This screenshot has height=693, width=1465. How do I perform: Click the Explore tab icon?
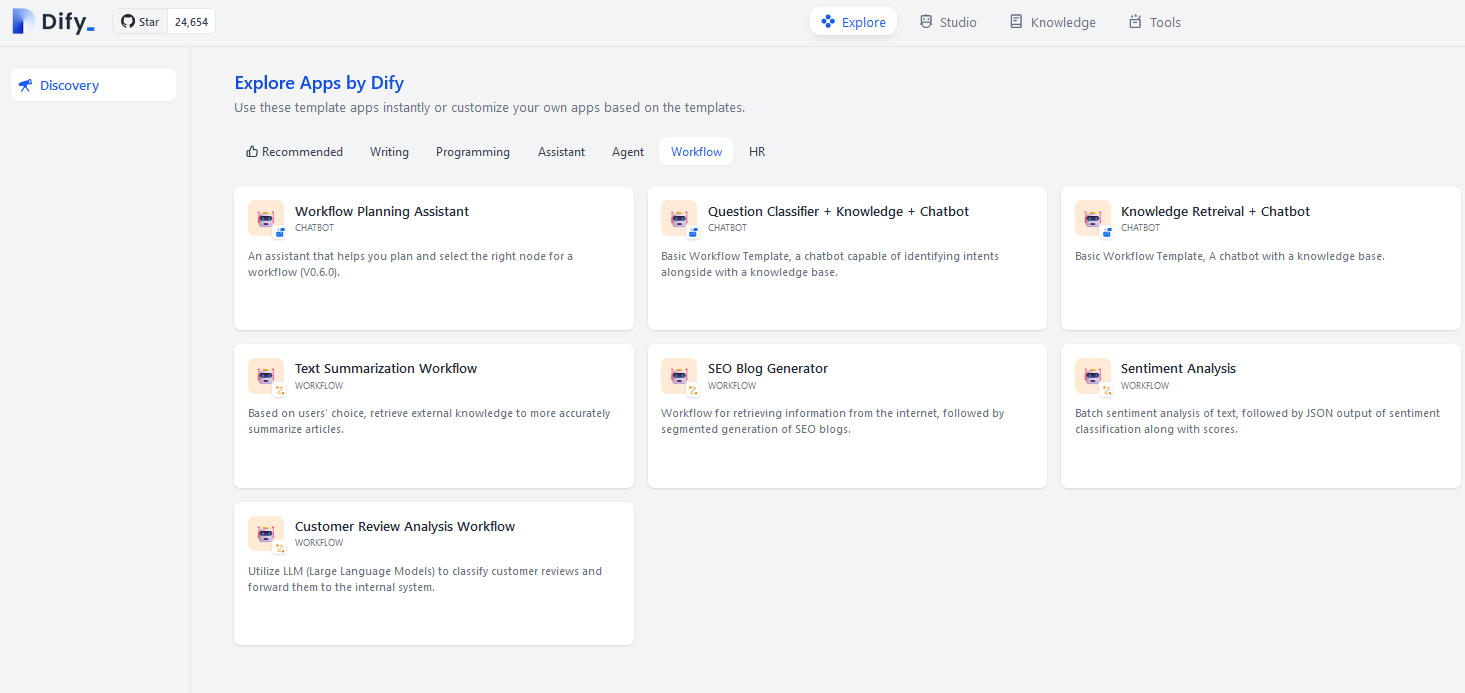[x=828, y=21]
